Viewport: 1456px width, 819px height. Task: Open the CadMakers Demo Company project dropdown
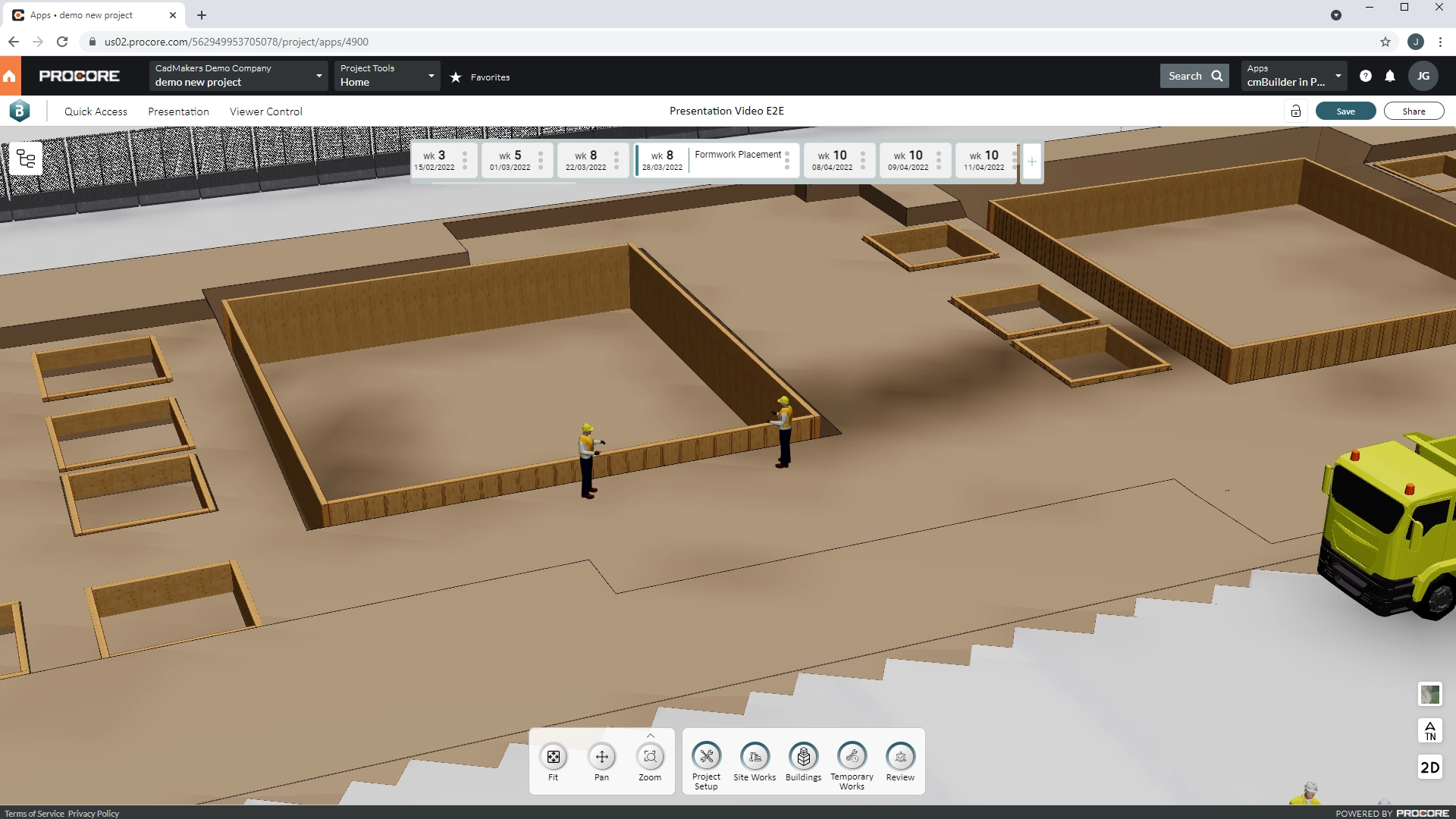[x=318, y=75]
